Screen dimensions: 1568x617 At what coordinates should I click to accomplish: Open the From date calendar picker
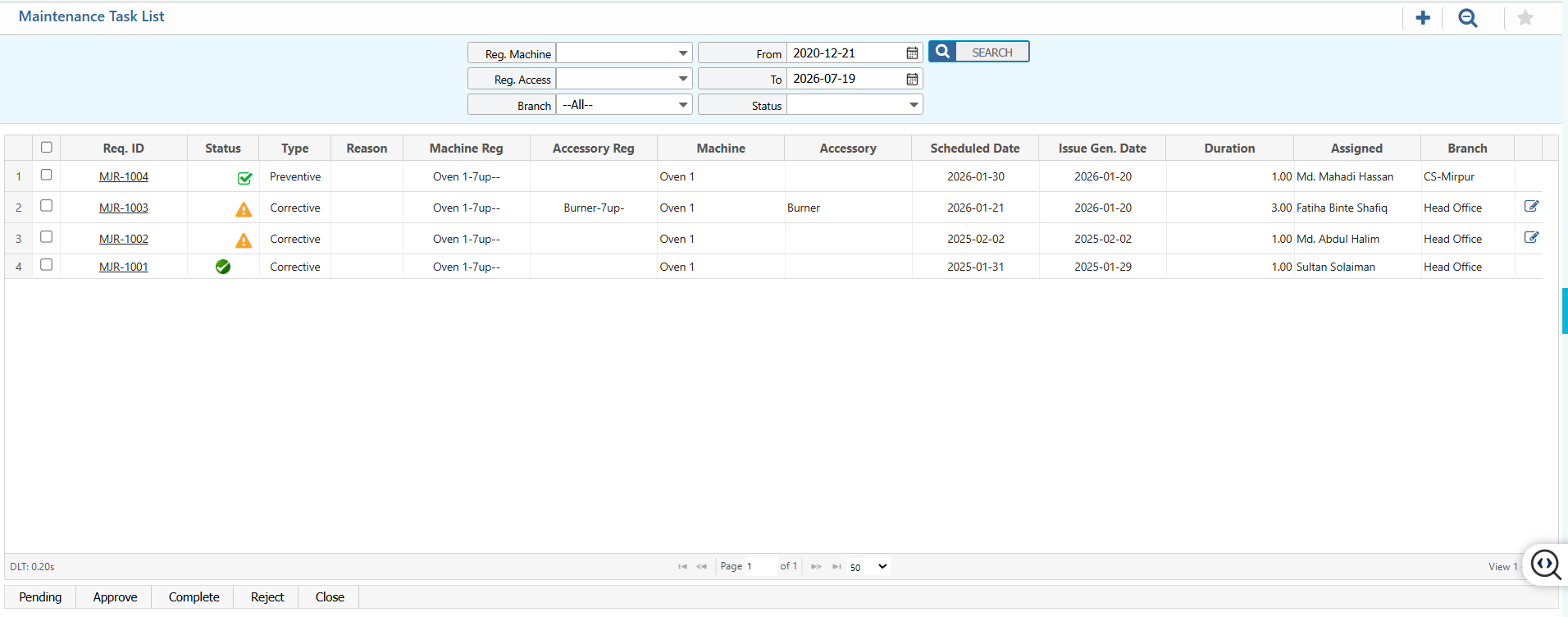pos(912,53)
